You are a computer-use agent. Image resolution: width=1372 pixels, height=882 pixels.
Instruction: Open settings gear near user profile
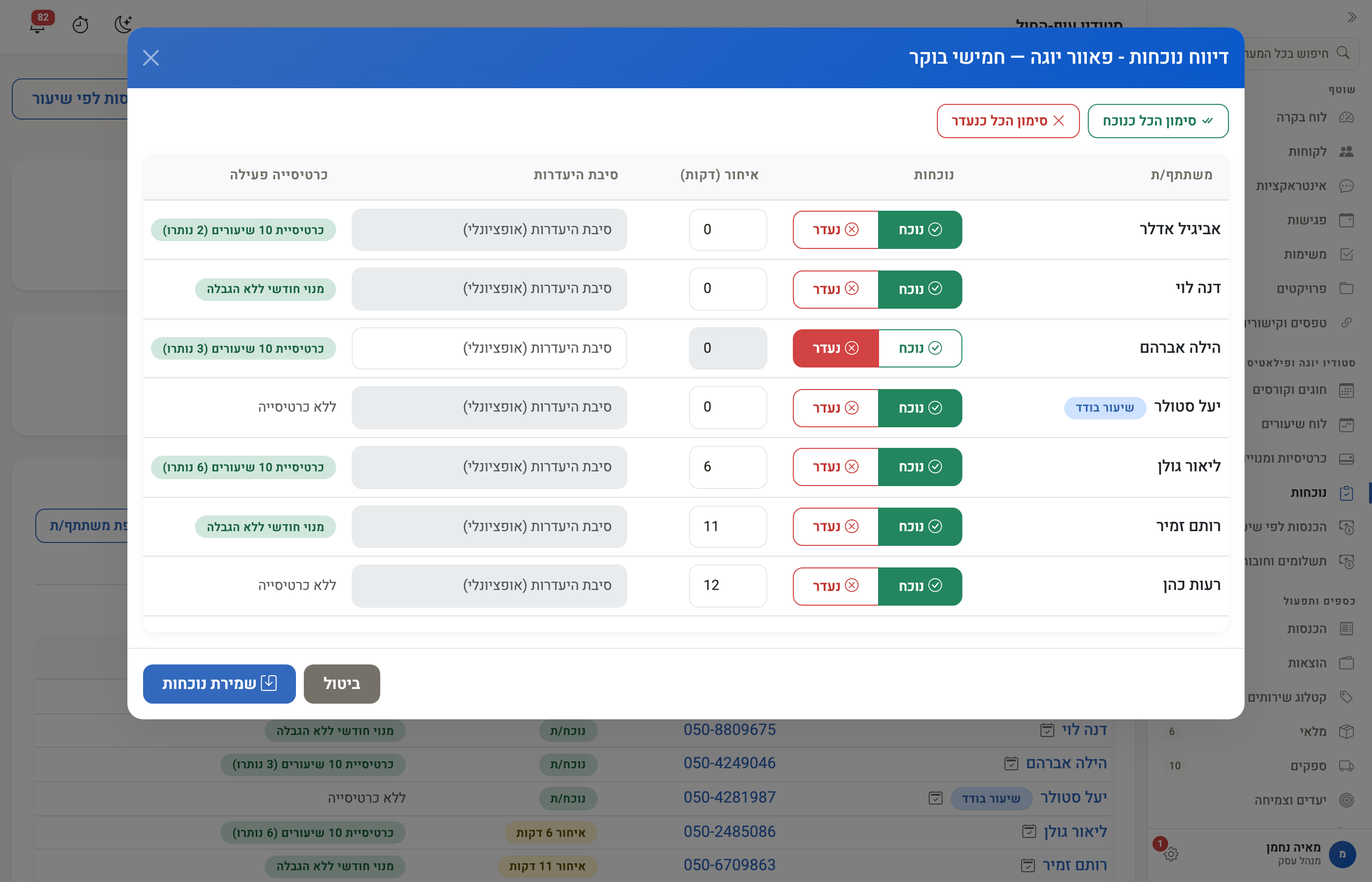point(1171,854)
